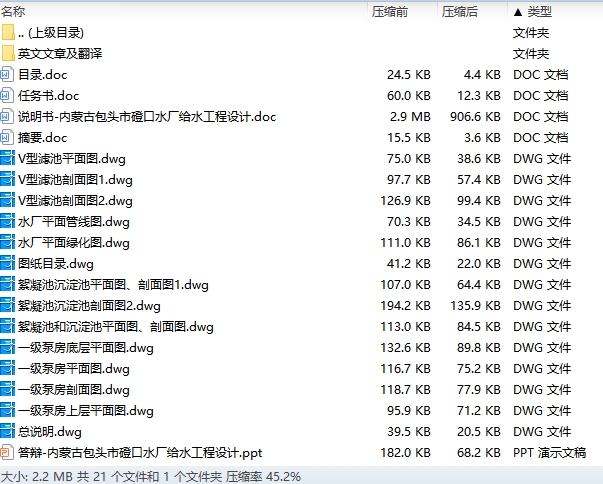
Task: Select file name V型滤池平面图.dwg
Action: point(72,158)
